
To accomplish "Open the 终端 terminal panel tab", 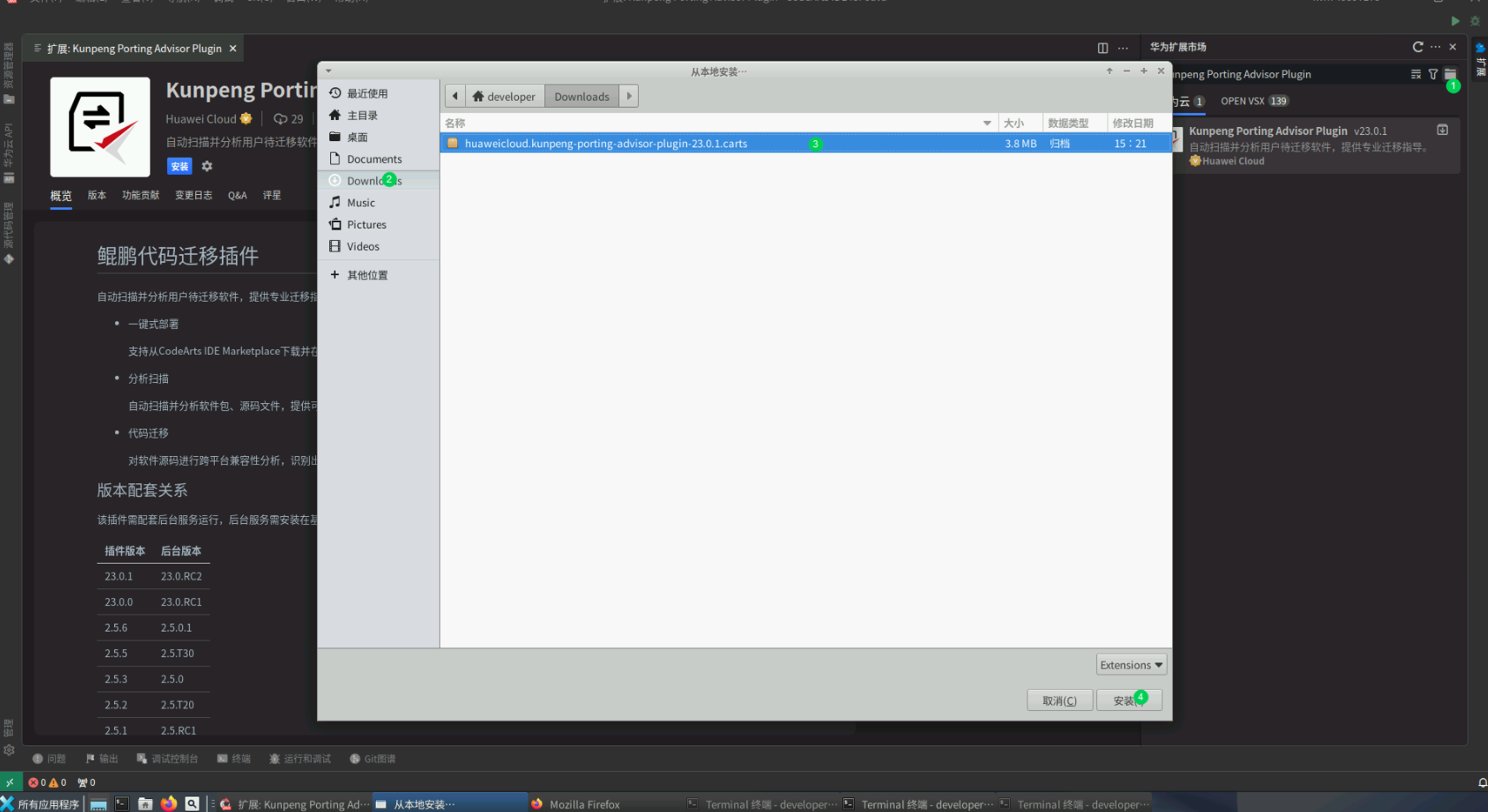I will click(x=233, y=759).
